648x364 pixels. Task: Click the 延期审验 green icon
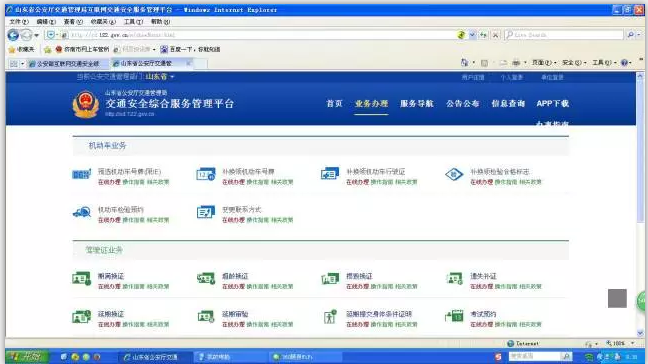(206, 317)
